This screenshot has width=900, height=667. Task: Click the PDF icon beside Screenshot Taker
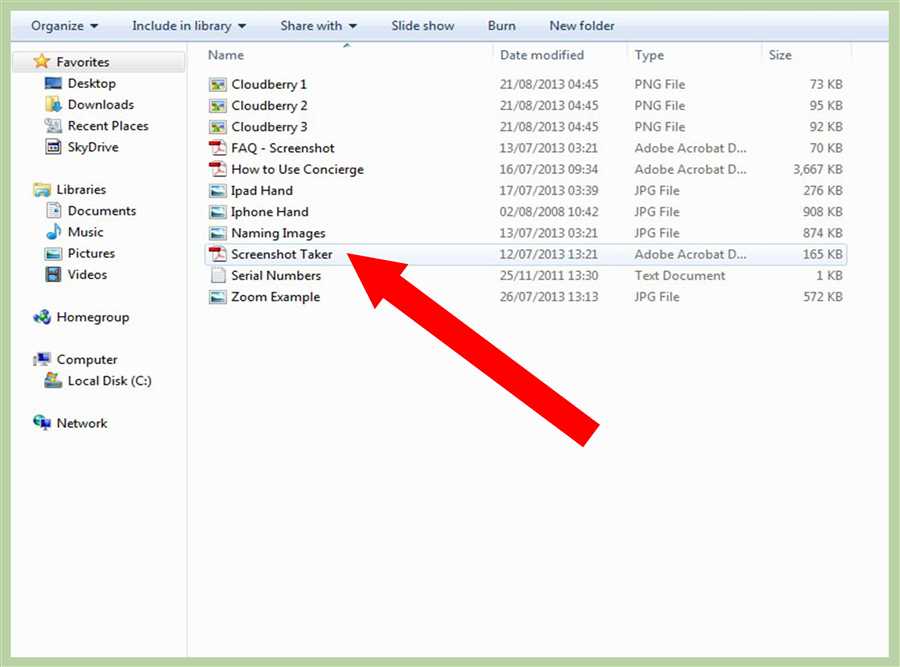point(217,255)
